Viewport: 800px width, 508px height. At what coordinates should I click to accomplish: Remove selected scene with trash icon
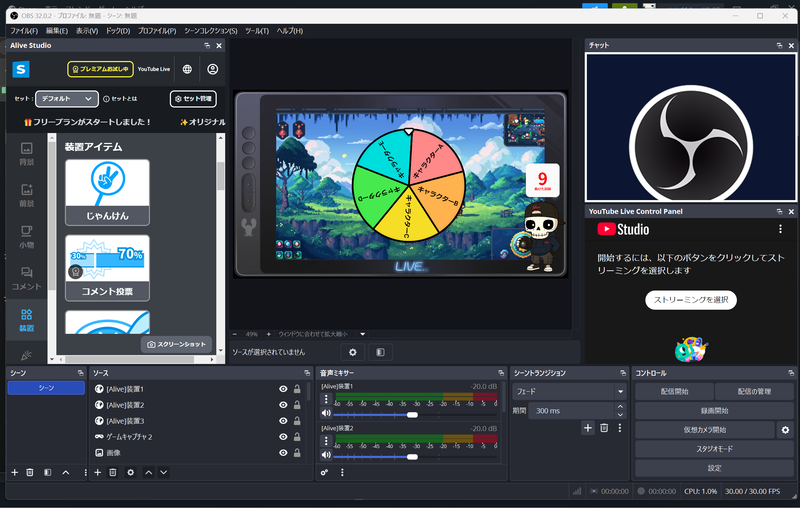coord(30,472)
